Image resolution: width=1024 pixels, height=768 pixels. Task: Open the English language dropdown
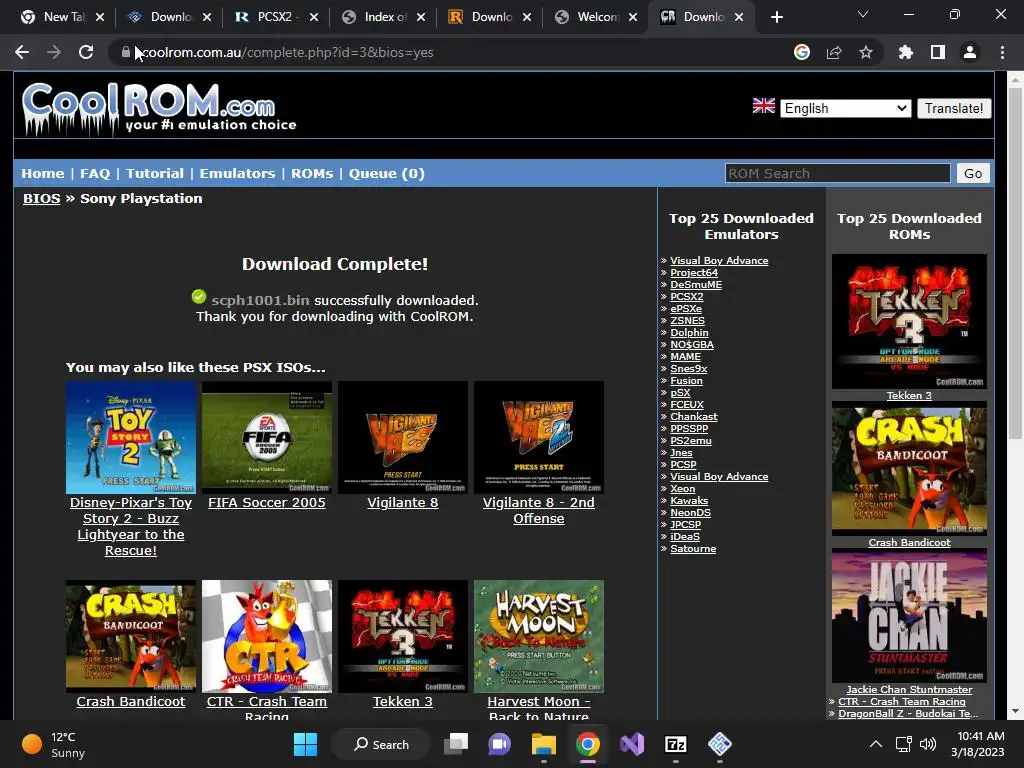[846, 108]
